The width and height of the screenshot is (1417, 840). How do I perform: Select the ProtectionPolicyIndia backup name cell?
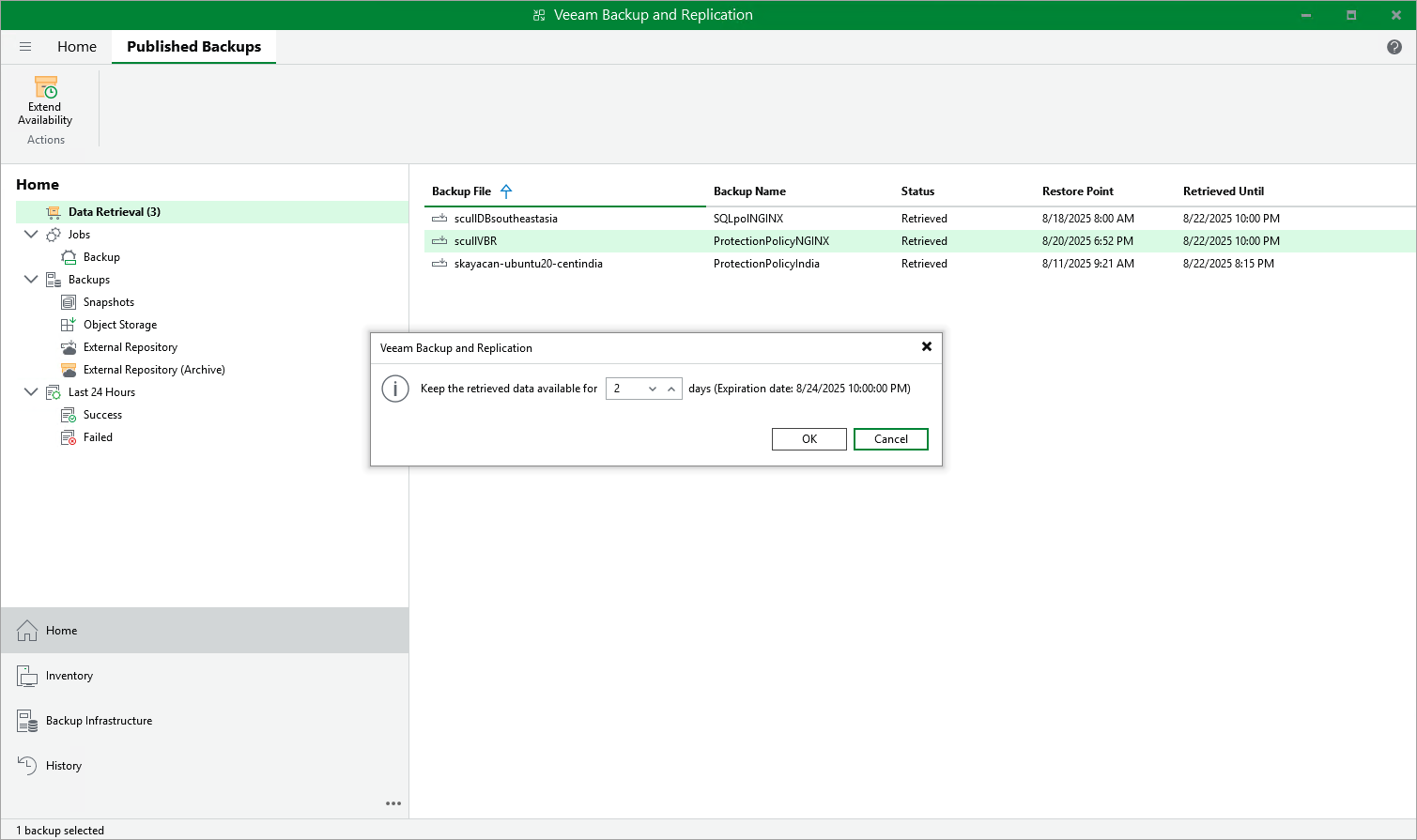click(x=766, y=264)
